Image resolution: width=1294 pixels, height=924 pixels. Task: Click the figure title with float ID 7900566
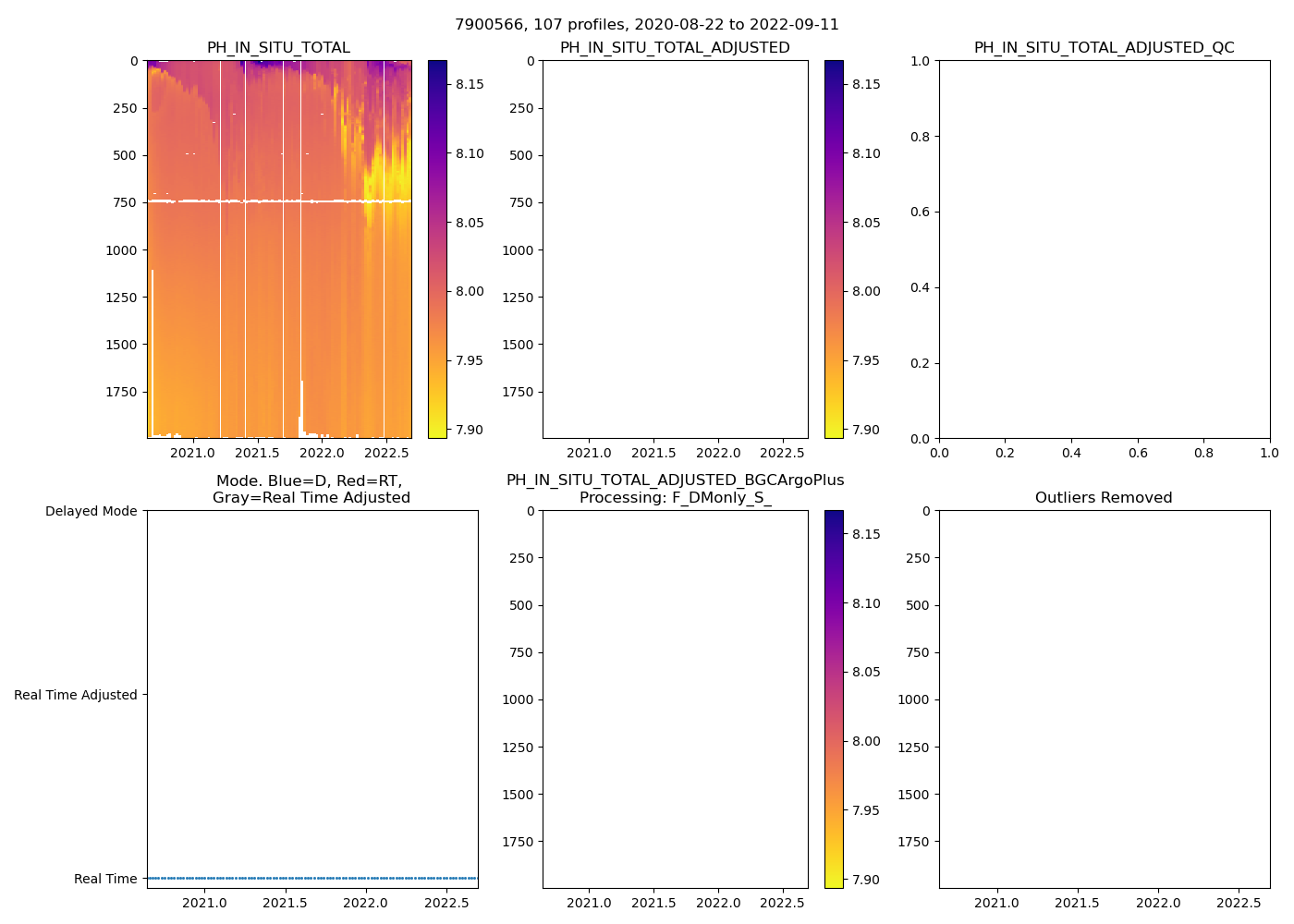tap(646, 25)
